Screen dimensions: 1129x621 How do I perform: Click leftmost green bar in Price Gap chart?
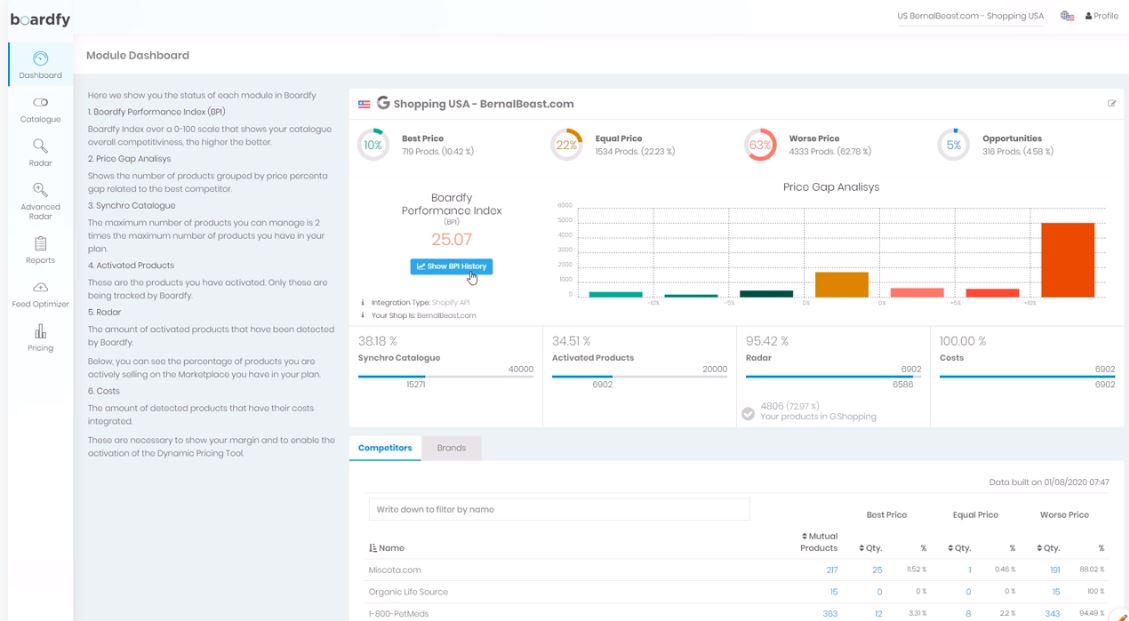(616, 295)
